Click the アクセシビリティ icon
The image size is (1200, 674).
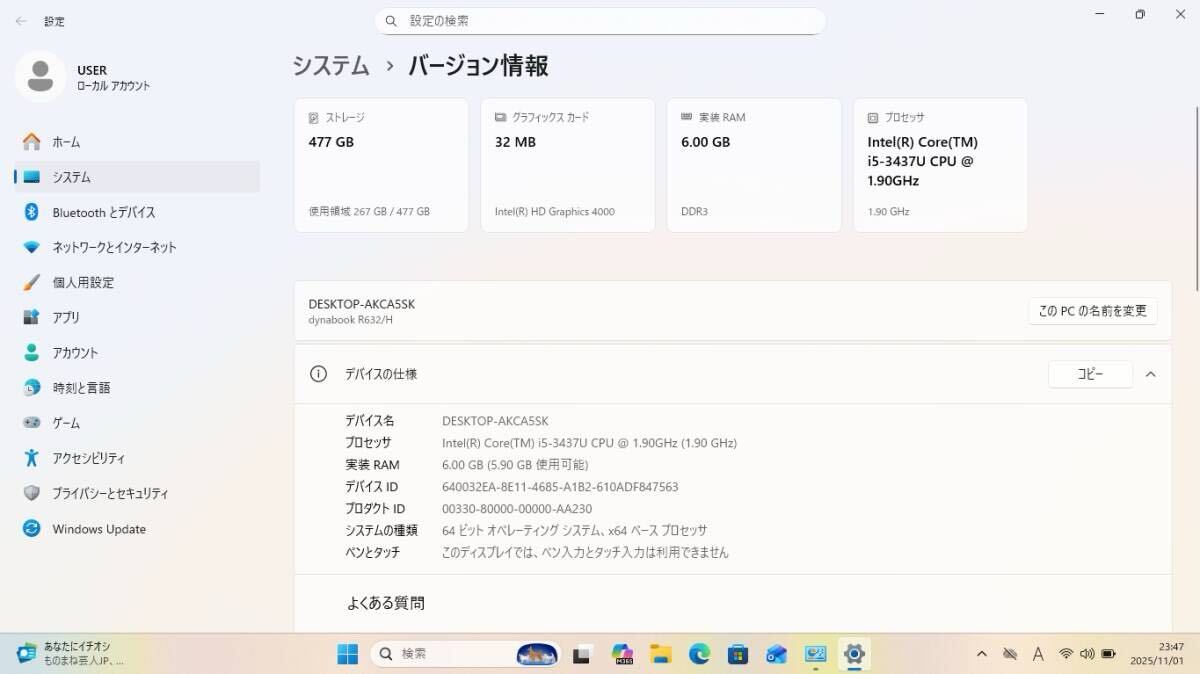(x=32, y=458)
